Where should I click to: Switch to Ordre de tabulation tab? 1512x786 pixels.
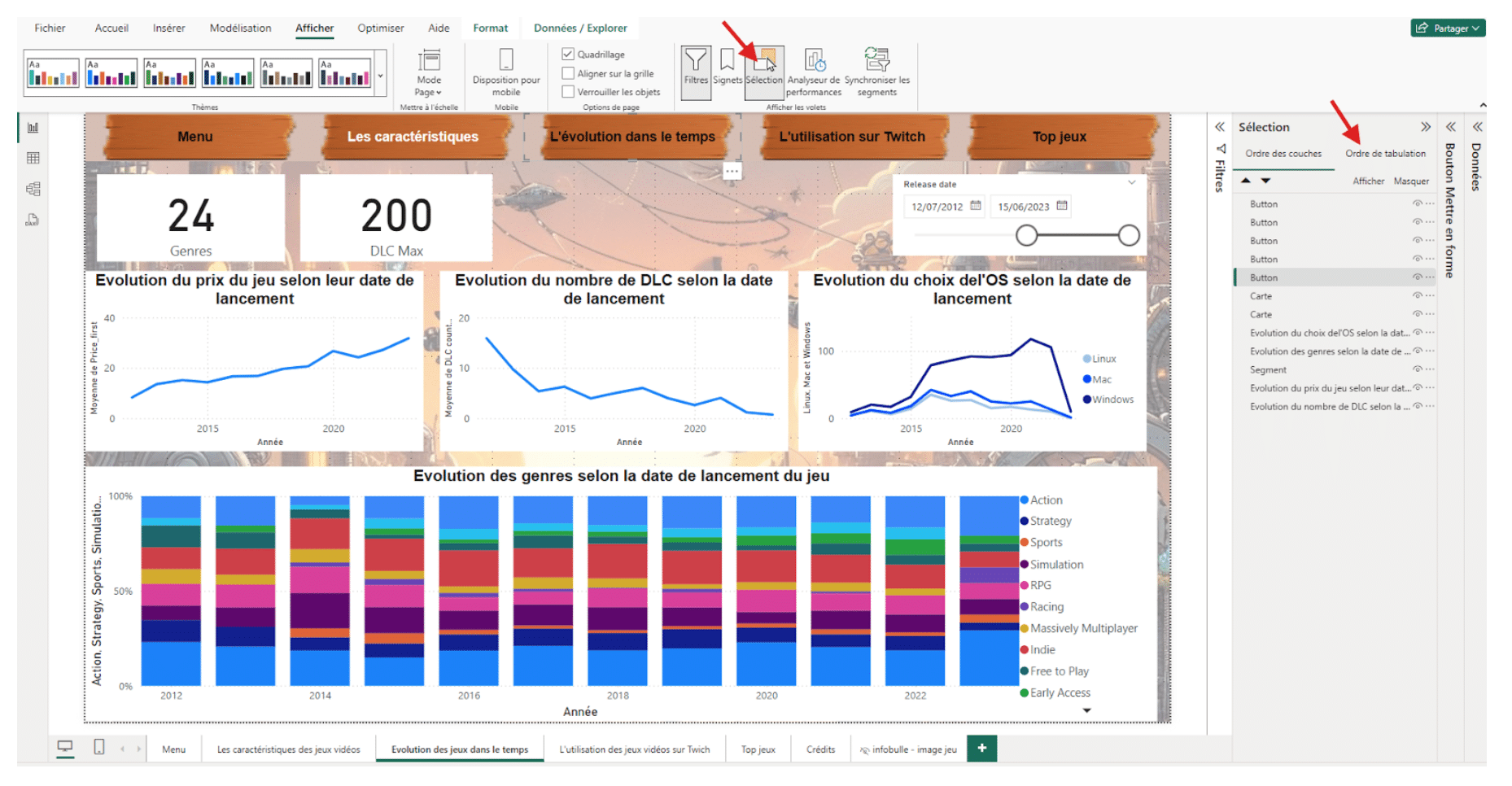click(1385, 154)
